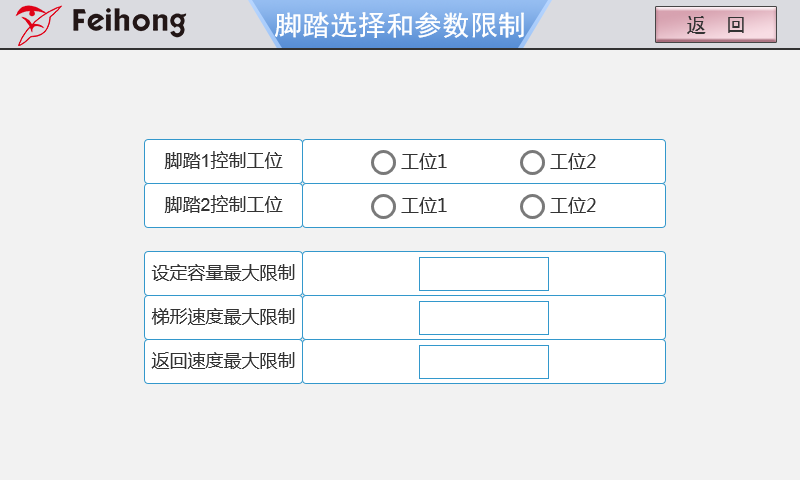Click the 工位1 text in 脚踏2 row

tap(424, 206)
